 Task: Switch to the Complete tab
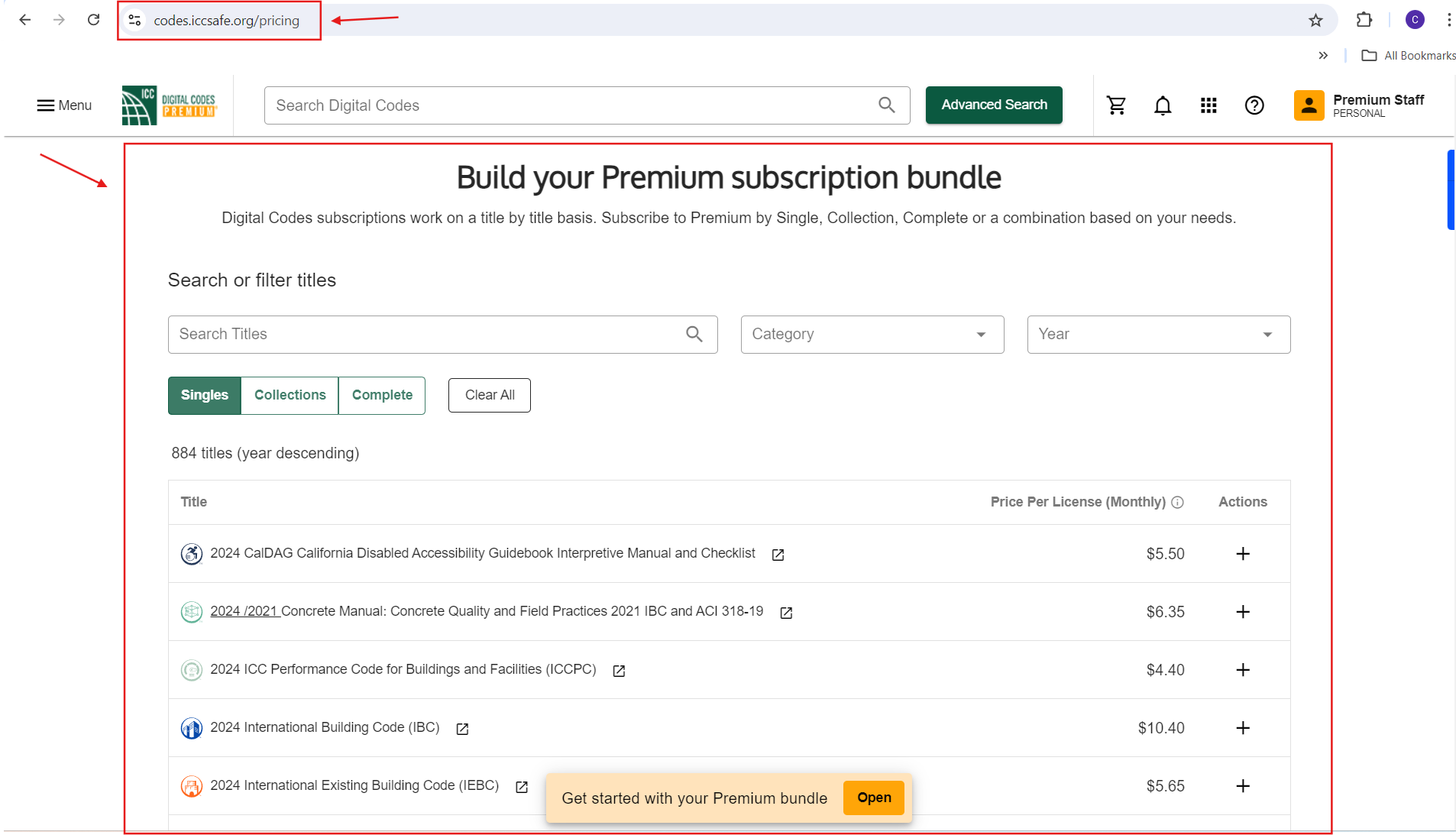(382, 395)
